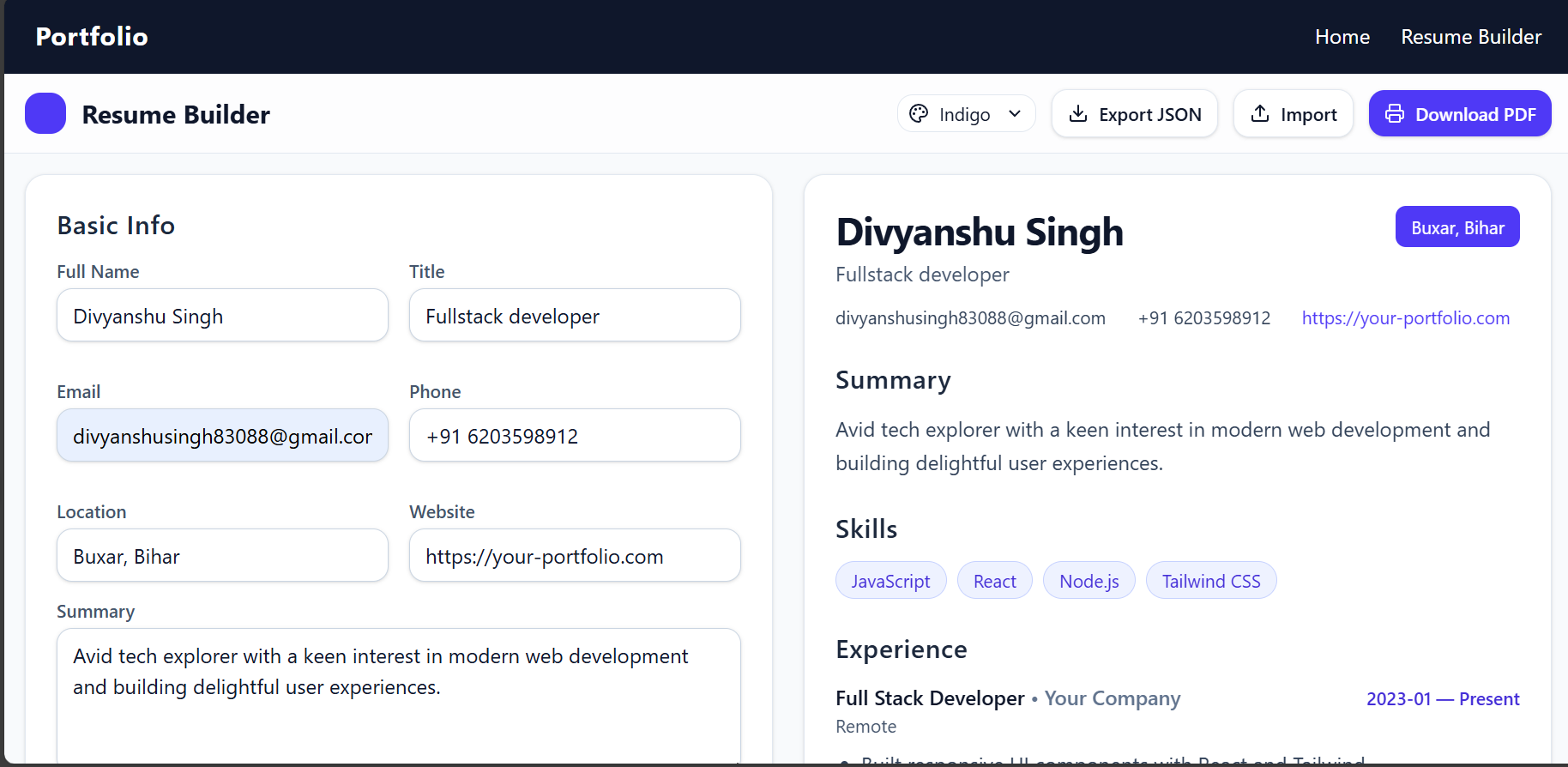This screenshot has height=767, width=1568.
Task: Open Home in the top navigation
Action: coord(1342,37)
